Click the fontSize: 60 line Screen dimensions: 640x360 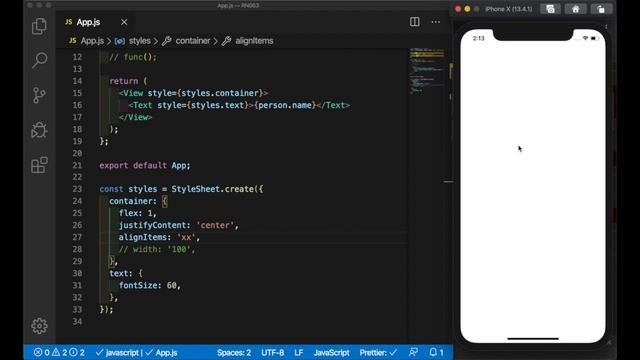pyautogui.click(x=150, y=285)
